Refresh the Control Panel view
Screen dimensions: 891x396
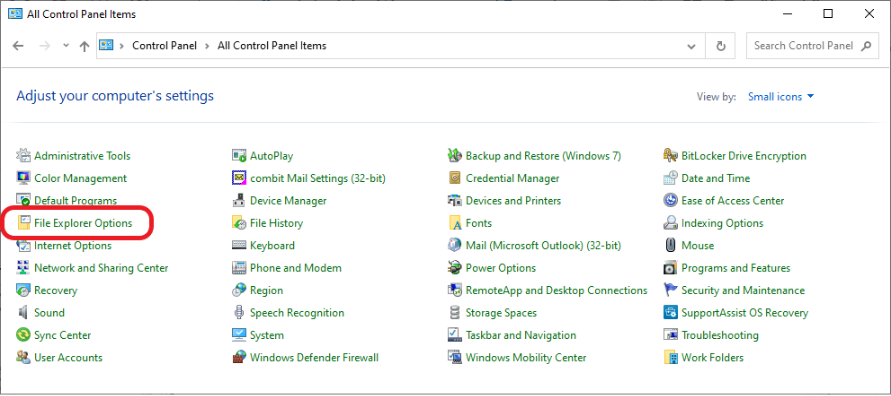[721, 46]
